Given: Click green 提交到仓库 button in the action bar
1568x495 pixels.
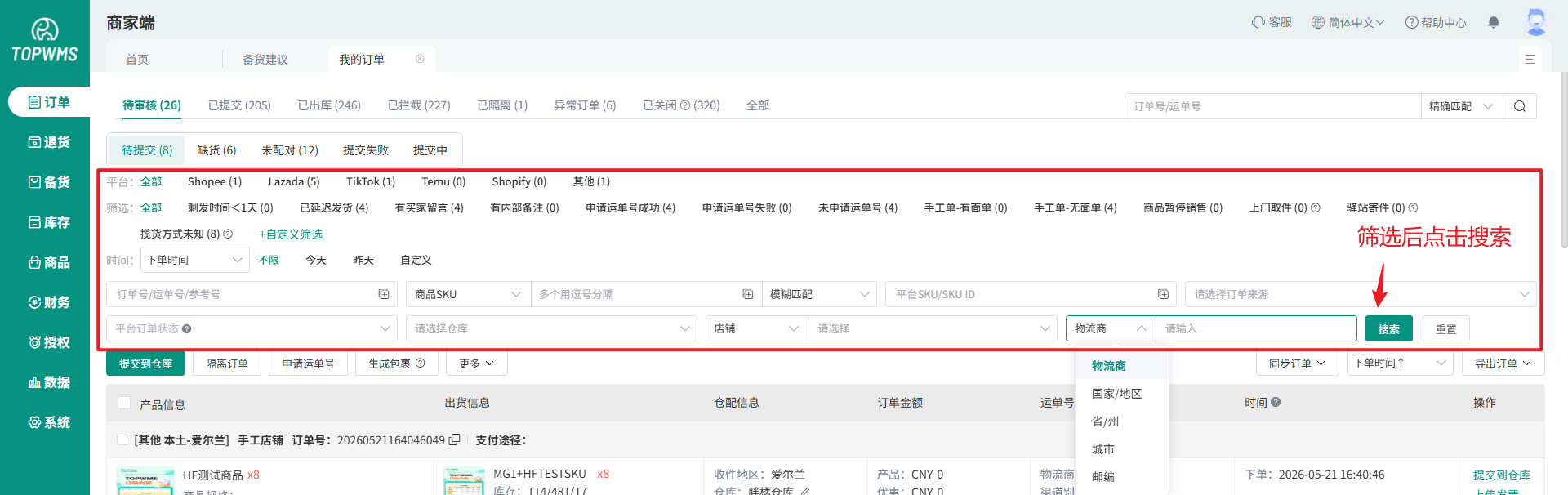Looking at the screenshot, I should coord(145,363).
